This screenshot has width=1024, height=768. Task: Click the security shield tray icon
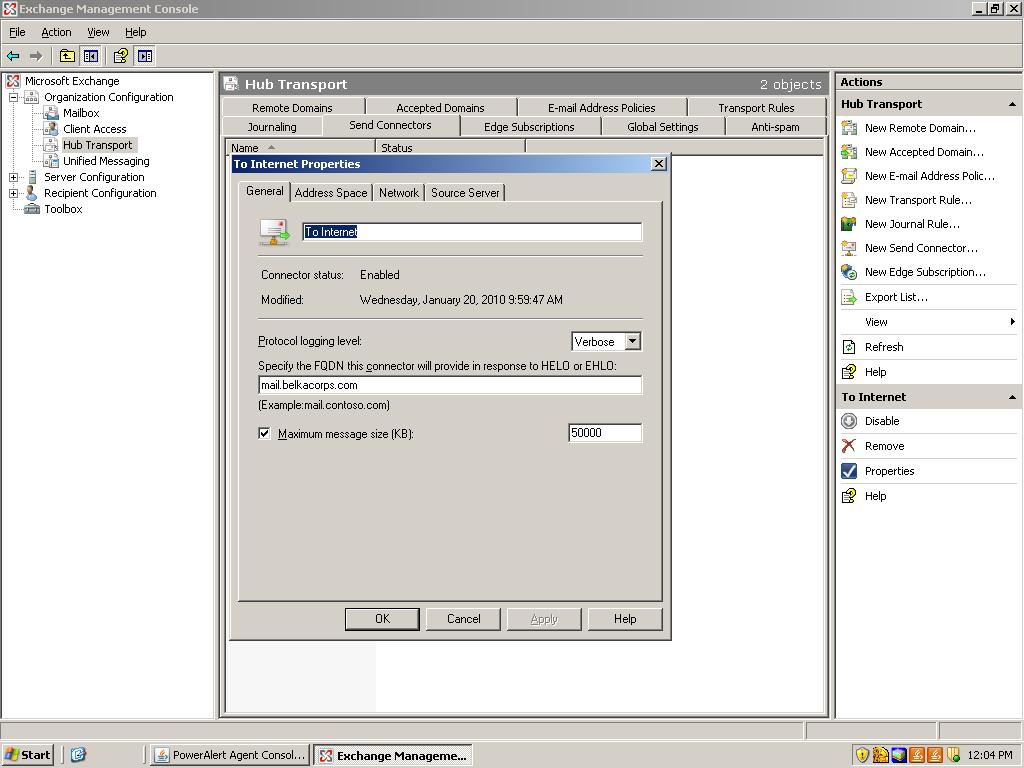pyautogui.click(x=862, y=755)
